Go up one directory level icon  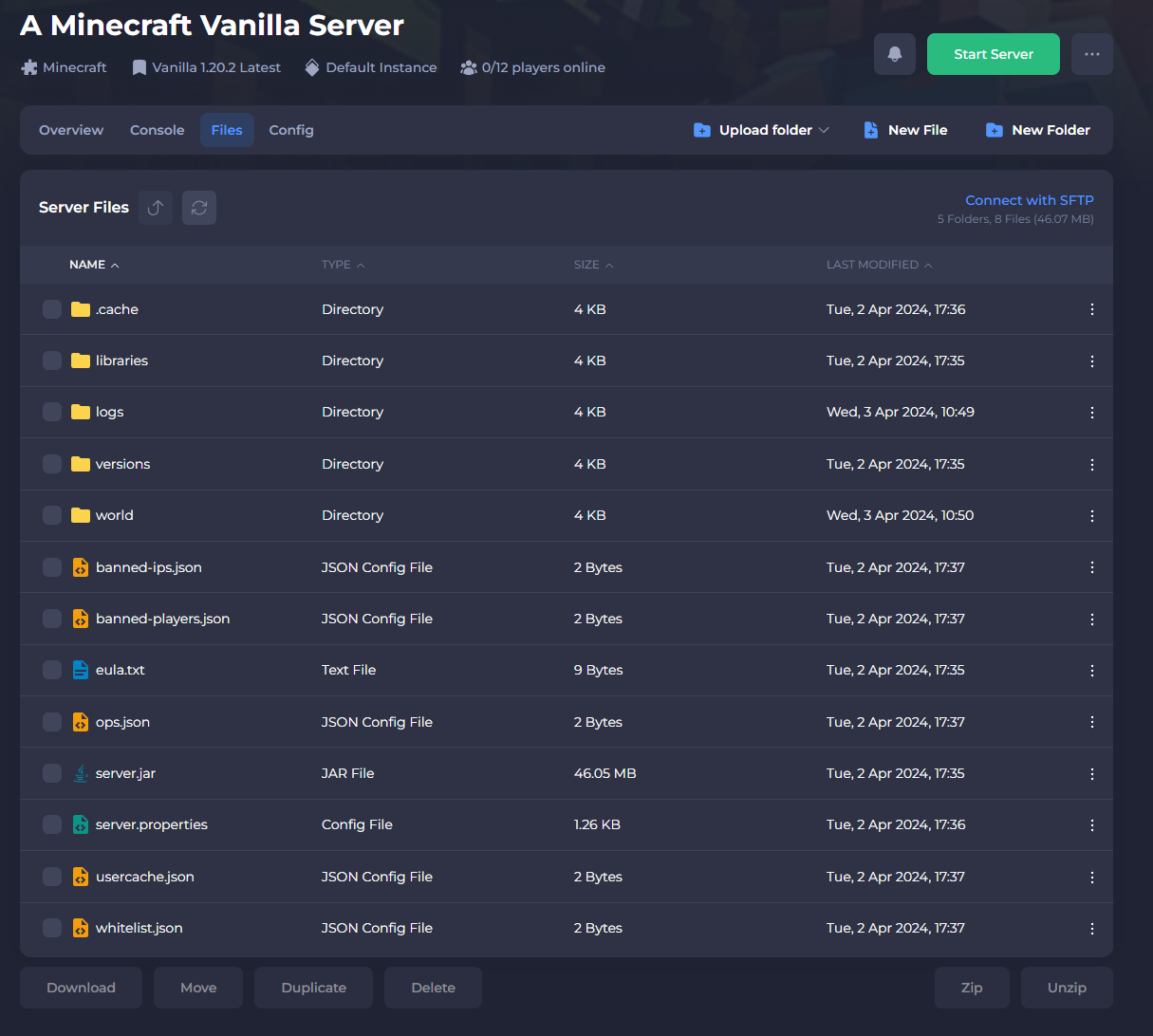coord(156,208)
